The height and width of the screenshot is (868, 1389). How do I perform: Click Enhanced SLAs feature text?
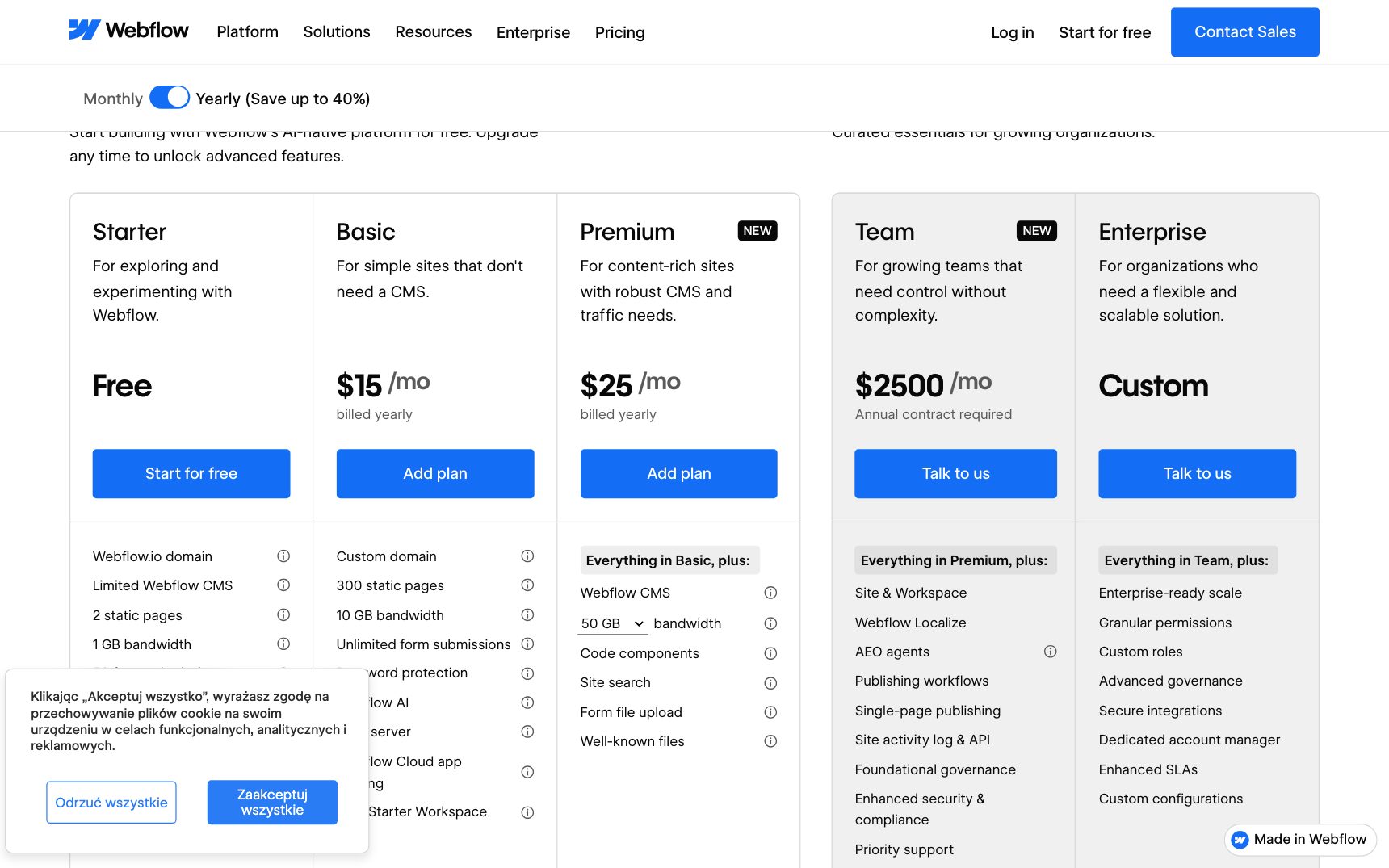[x=1148, y=769]
